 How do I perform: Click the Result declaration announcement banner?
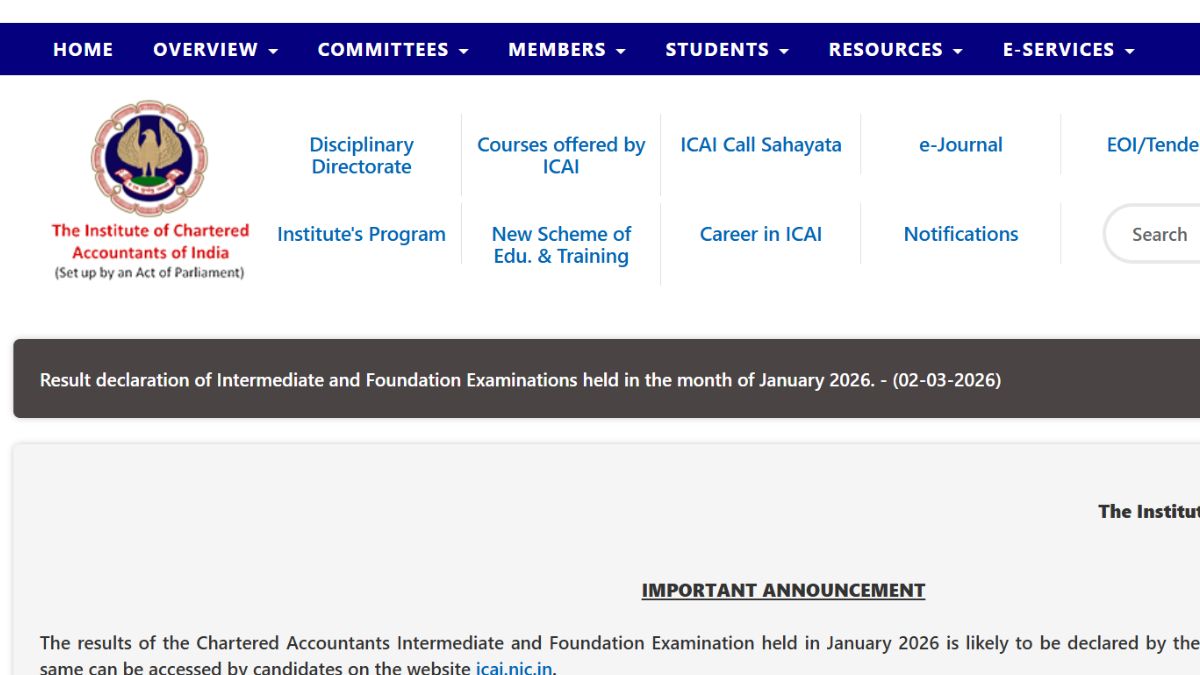tap(520, 380)
